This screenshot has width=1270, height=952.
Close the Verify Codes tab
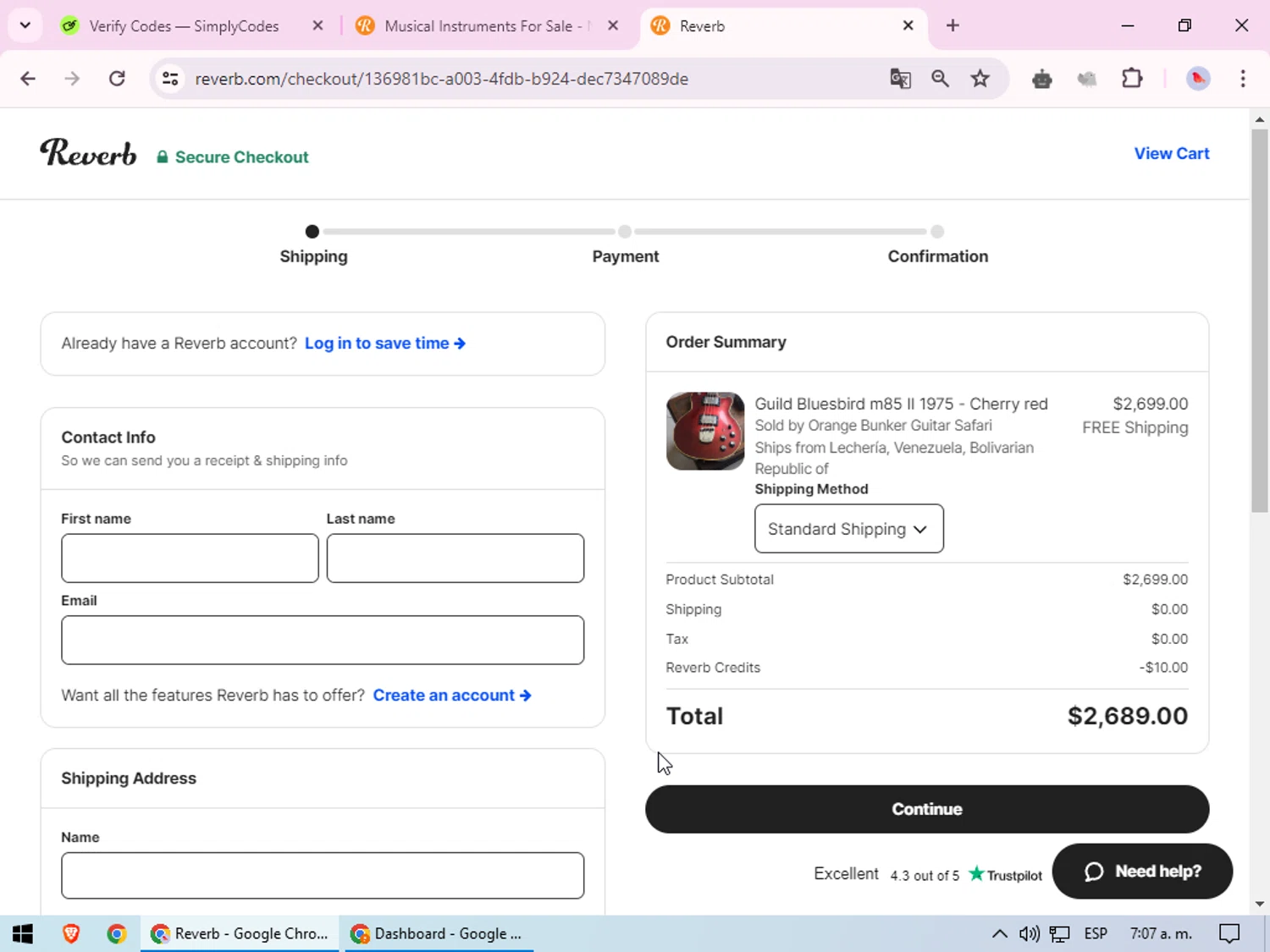(x=317, y=25)
